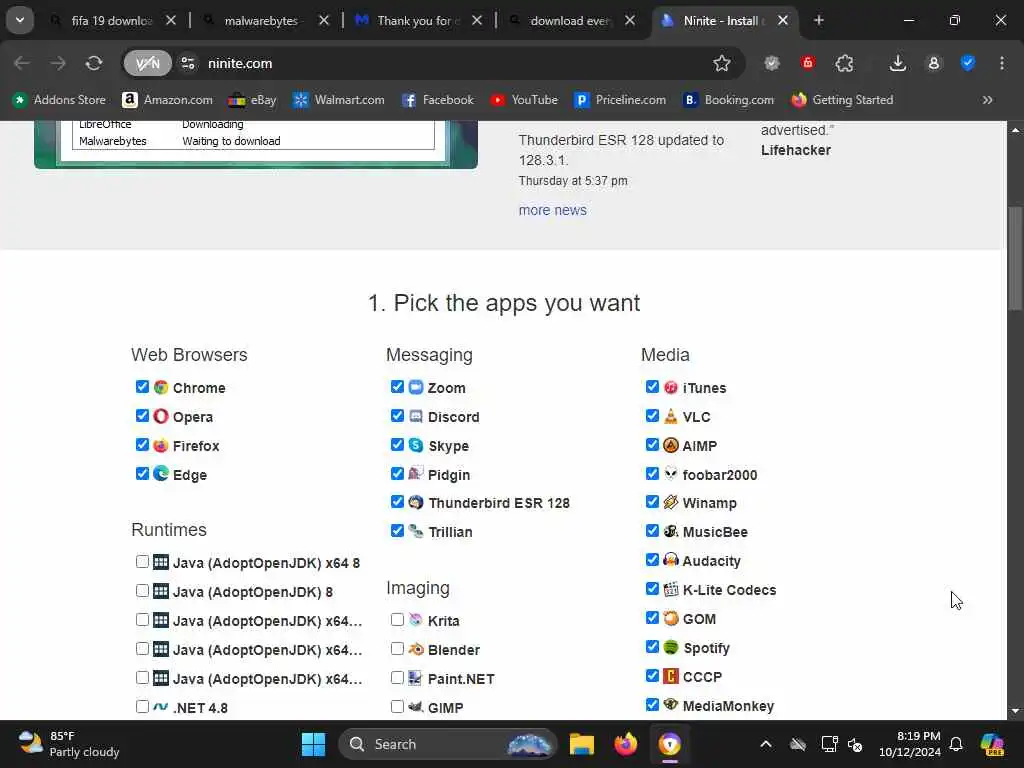The width and height of the screenshot is (1024, 768).
Task: Open the YouTube bookmark
Action: 524,100
